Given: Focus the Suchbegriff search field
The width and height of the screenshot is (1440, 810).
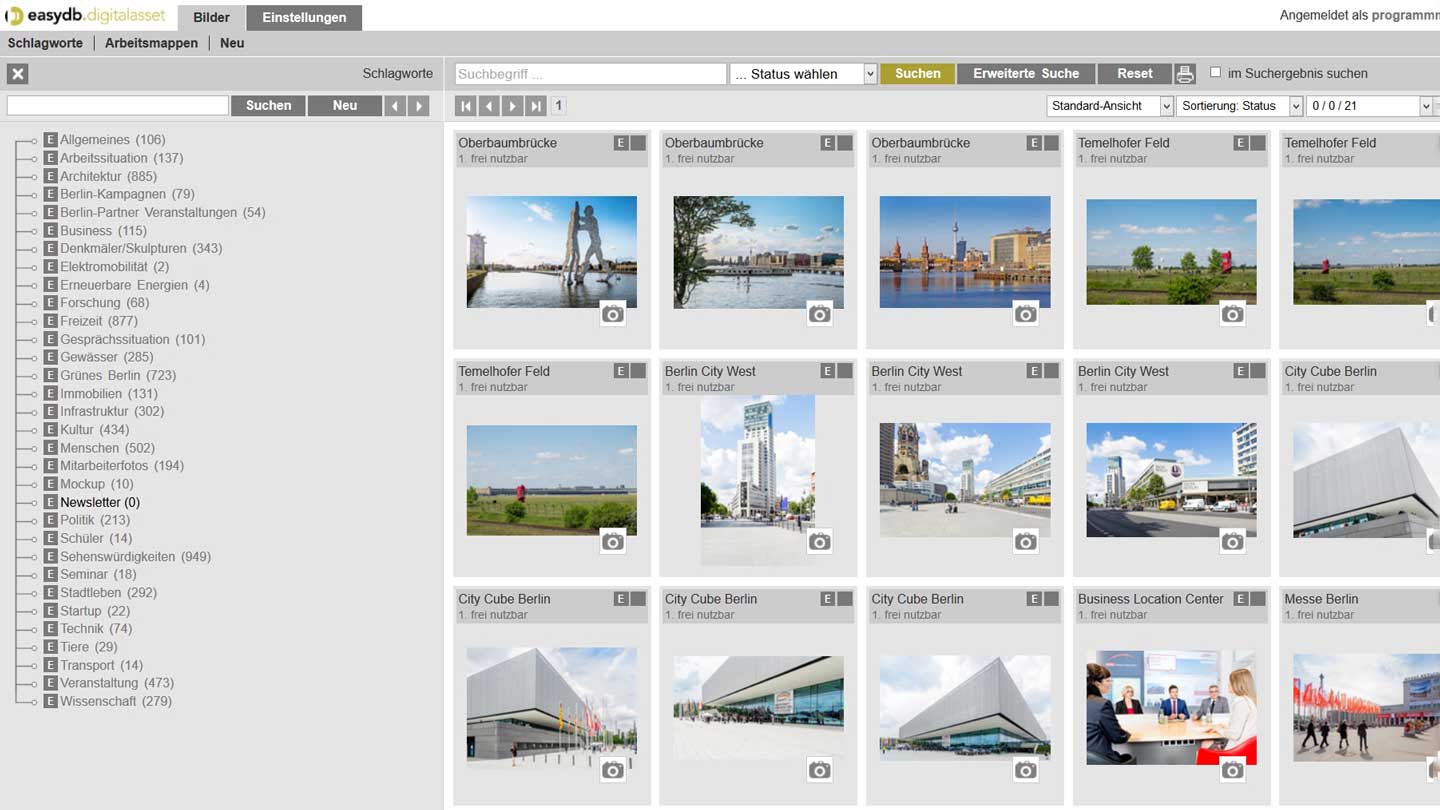Looking at the screenshot, I should tap(591, 74).
